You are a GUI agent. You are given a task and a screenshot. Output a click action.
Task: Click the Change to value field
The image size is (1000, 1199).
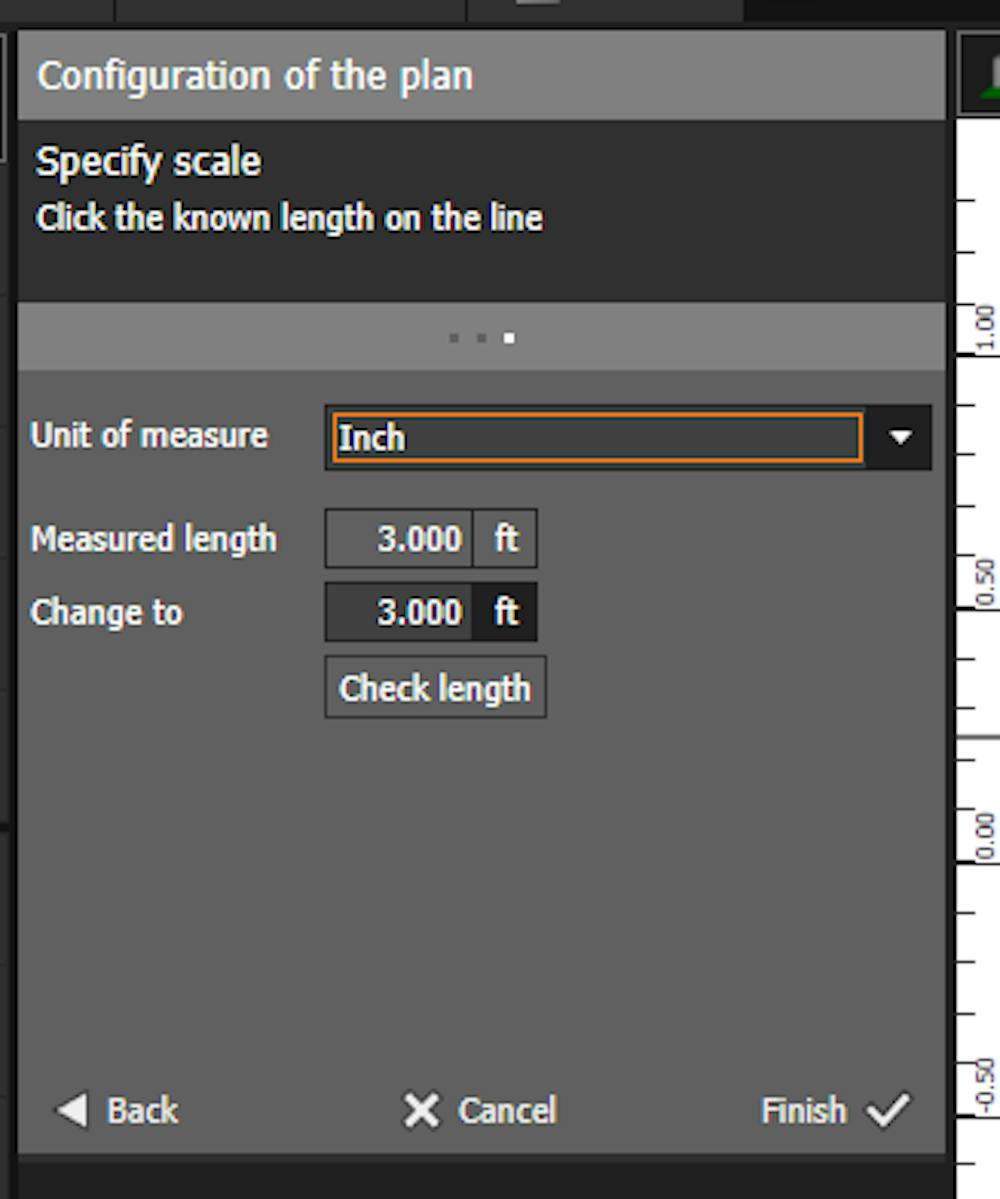click(x=399, y=612)
